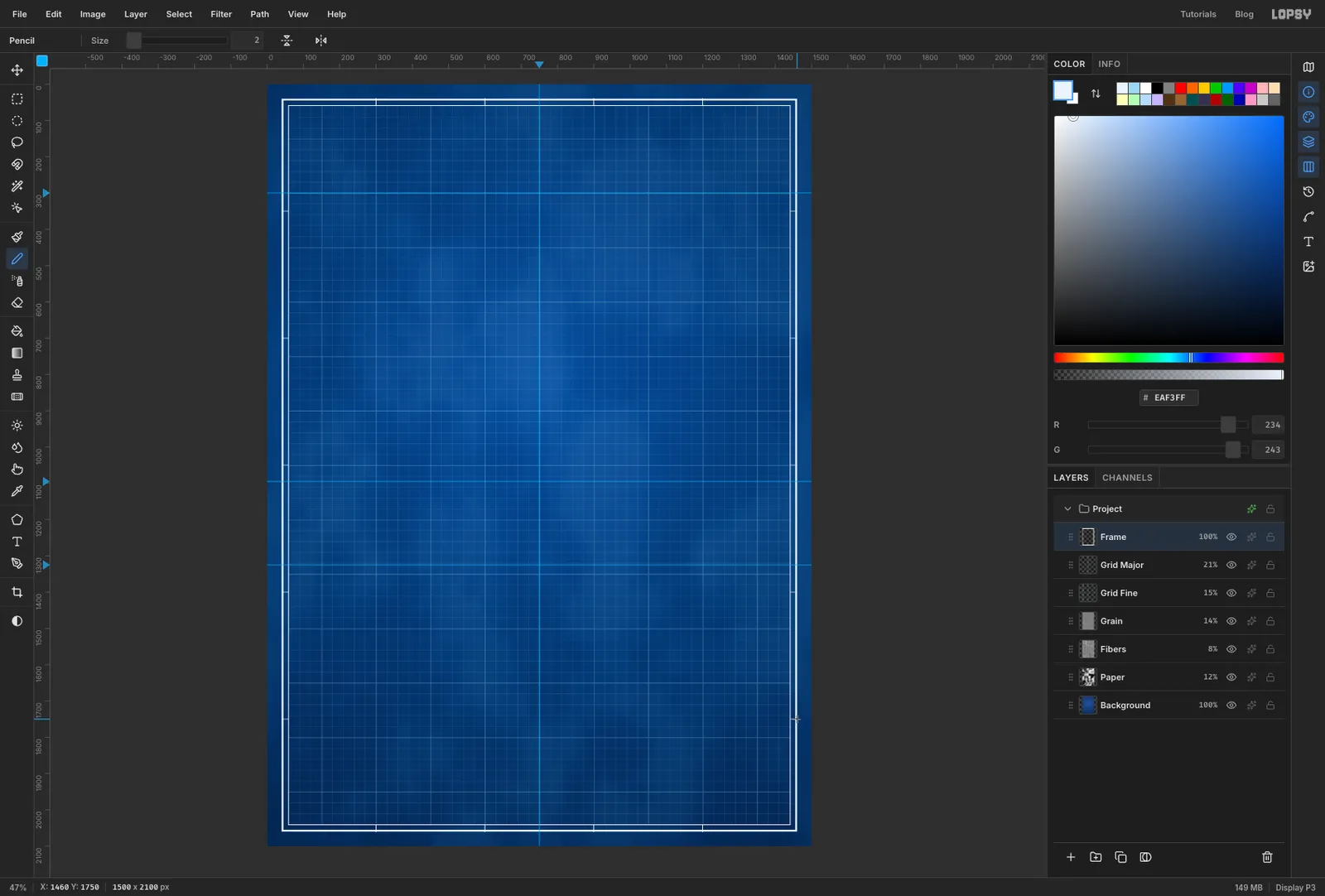Image resolution: width=1325 pixels, height=896 pixels.
Task: Hide the Grid Major layer
Action: (x=1231, y=565)
